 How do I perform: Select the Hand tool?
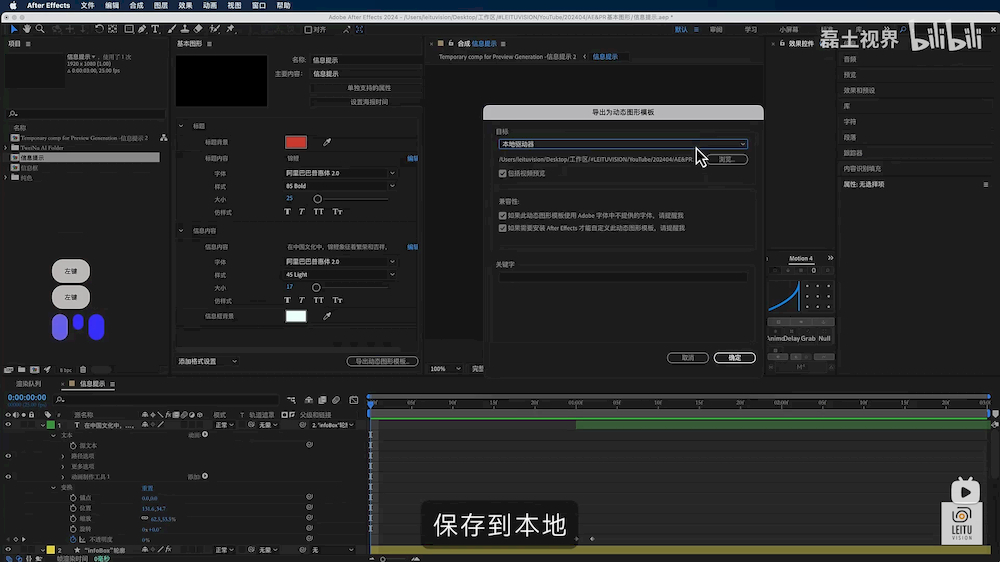coord(27,29)
